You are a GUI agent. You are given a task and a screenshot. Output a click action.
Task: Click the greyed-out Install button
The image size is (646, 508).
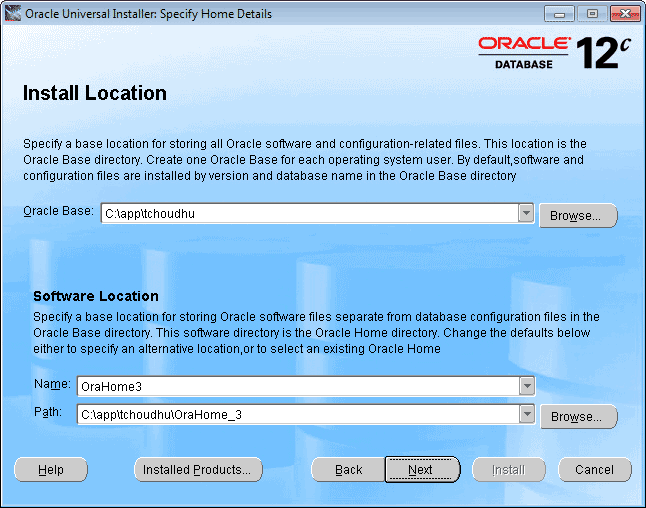[509, 470]
